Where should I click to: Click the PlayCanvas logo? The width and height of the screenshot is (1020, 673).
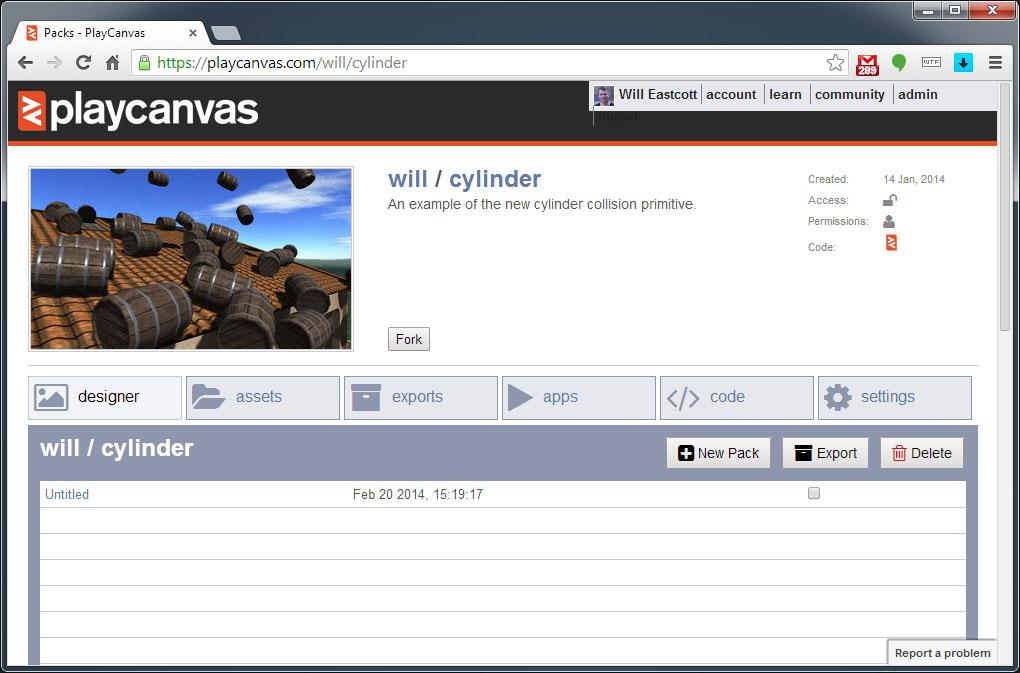click(x=138, y=111)
